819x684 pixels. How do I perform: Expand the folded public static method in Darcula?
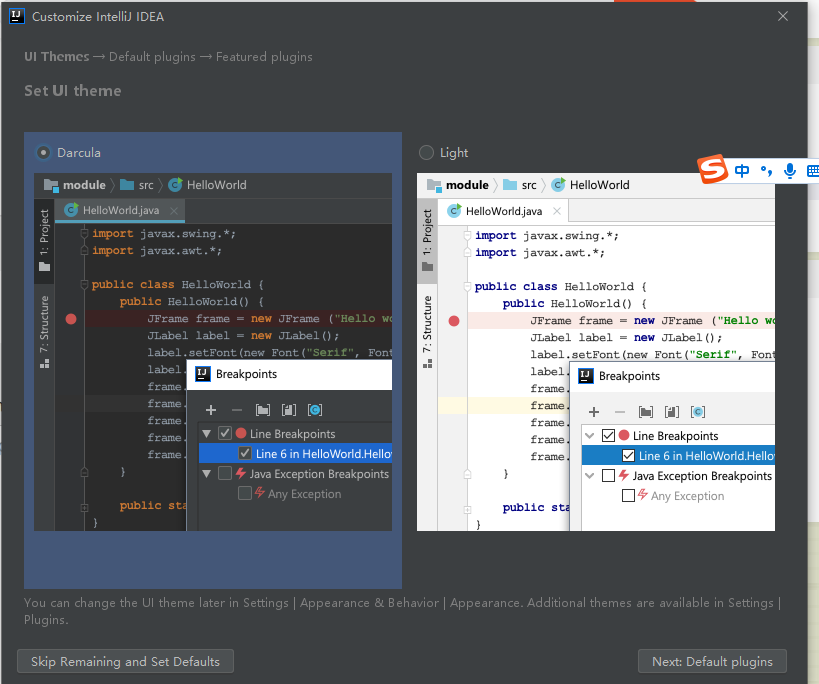click(x=84, y=508)
